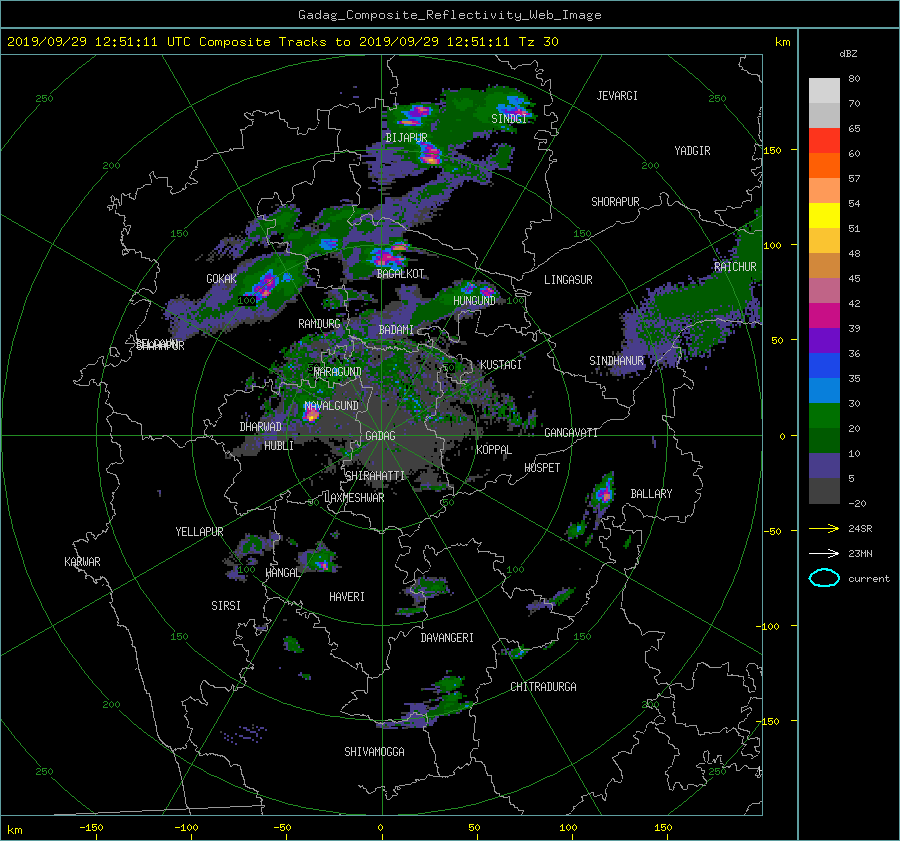The height and width of the screenshot is (841, 900).
Task: Click the intense storm cell near Navalgund
Action: (311, 414)
